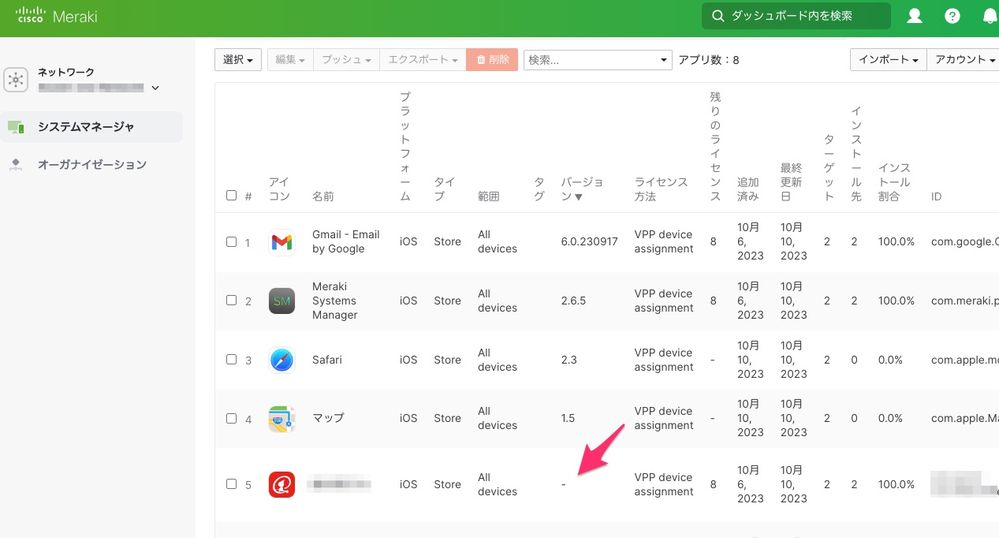Open Gmail - Email by Google app
This screenshot has width=999, height=538.
345,242
